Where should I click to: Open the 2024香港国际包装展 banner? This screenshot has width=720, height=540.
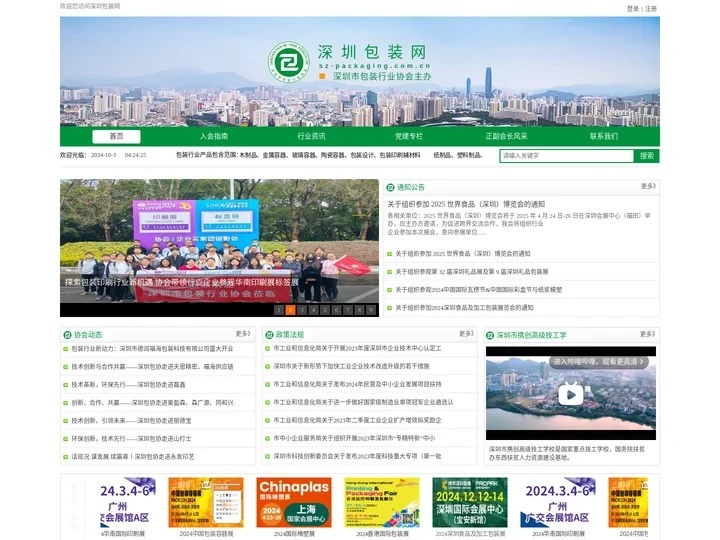(x=382, y=502)
